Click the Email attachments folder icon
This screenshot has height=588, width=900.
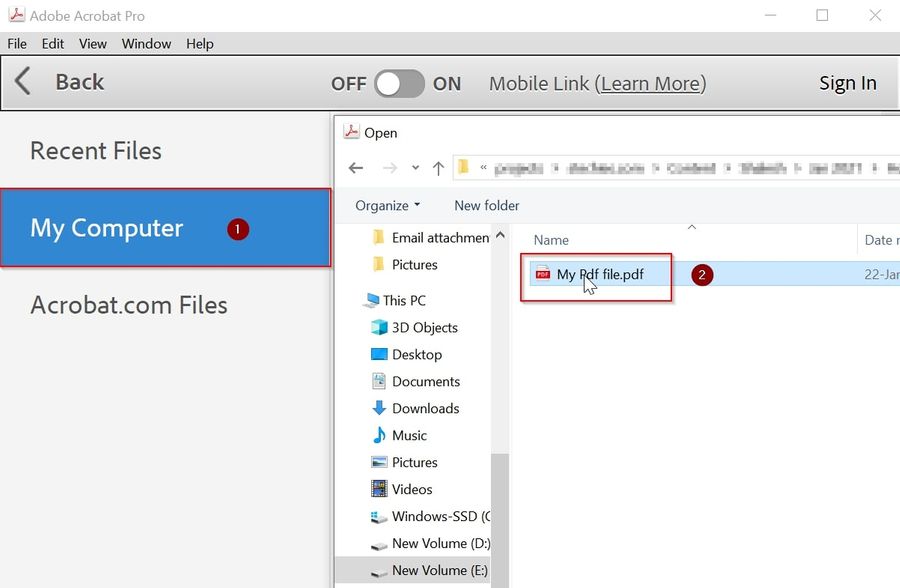tap(378, 237)
